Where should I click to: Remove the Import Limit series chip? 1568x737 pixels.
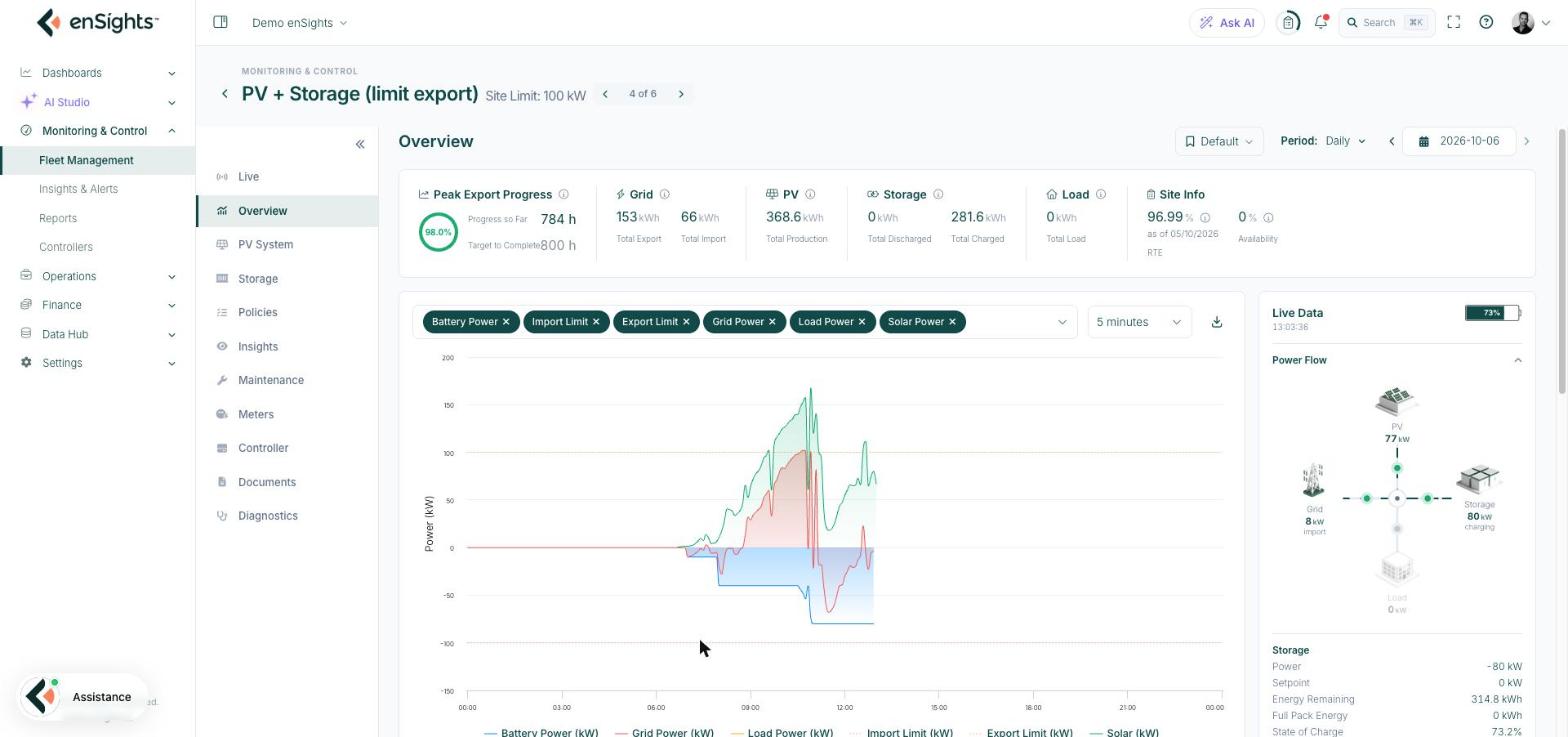pos(596,322)
